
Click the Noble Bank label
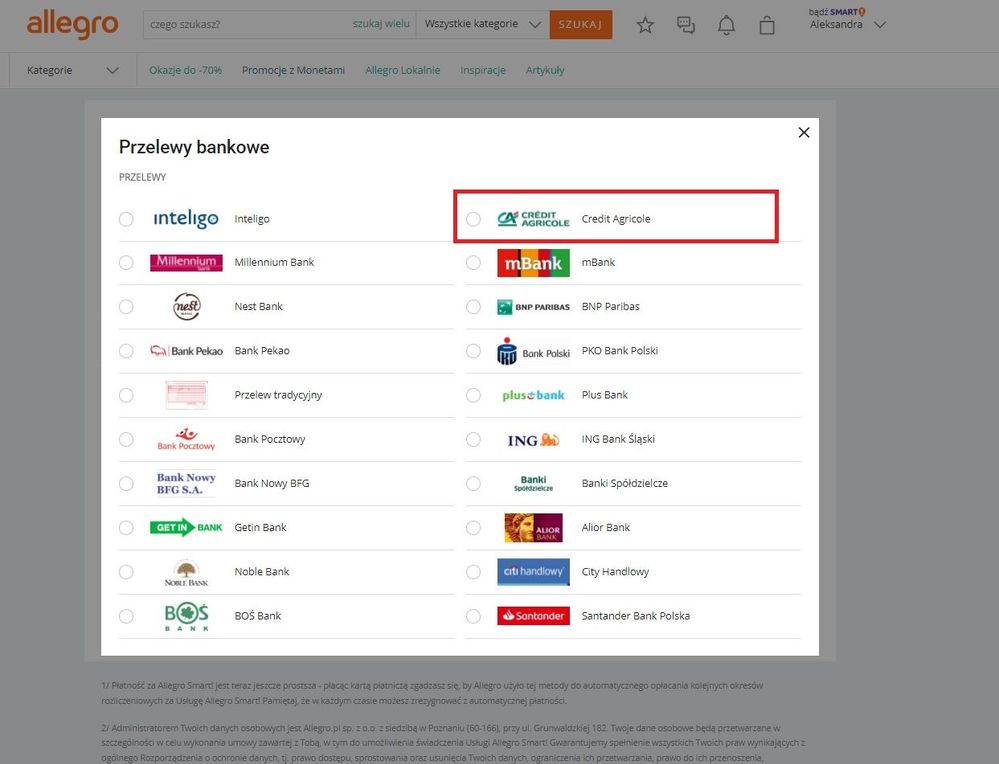point(262,572)
